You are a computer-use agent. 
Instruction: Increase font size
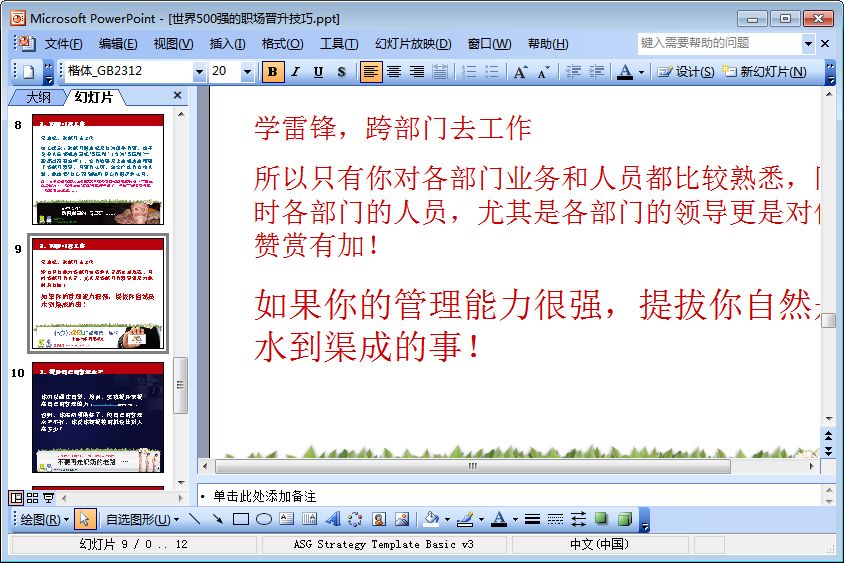coord(520,72)
